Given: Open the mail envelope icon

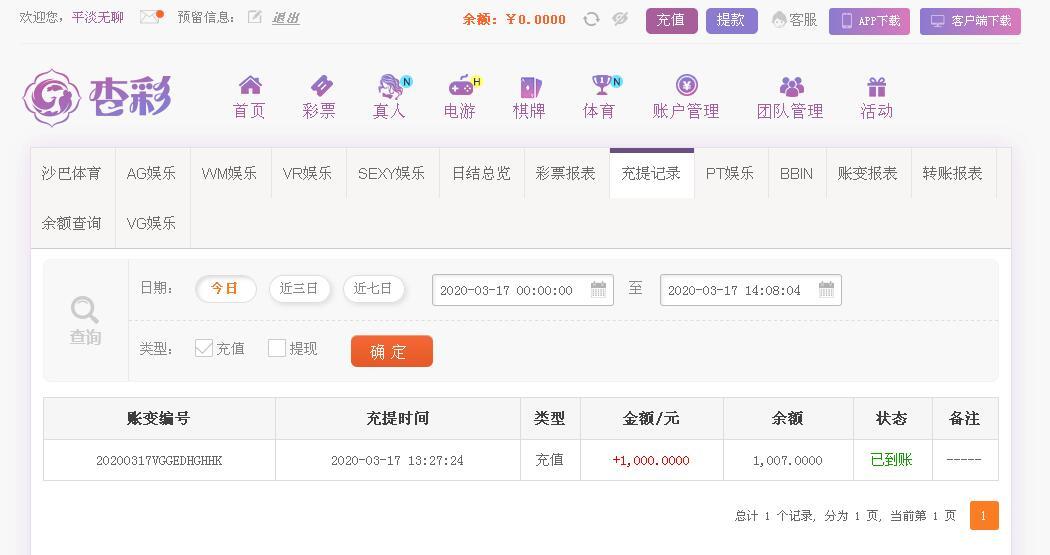Looking at the screenshot, I should tap(151, 17).
